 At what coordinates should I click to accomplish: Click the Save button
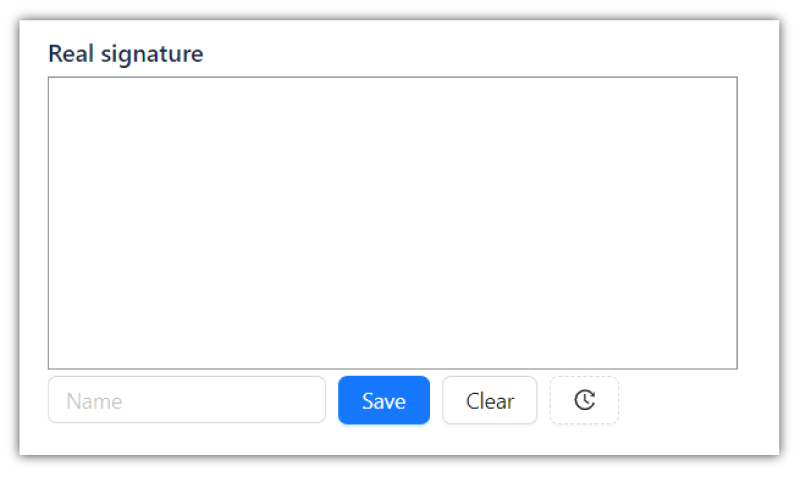[x=384, y=400]
